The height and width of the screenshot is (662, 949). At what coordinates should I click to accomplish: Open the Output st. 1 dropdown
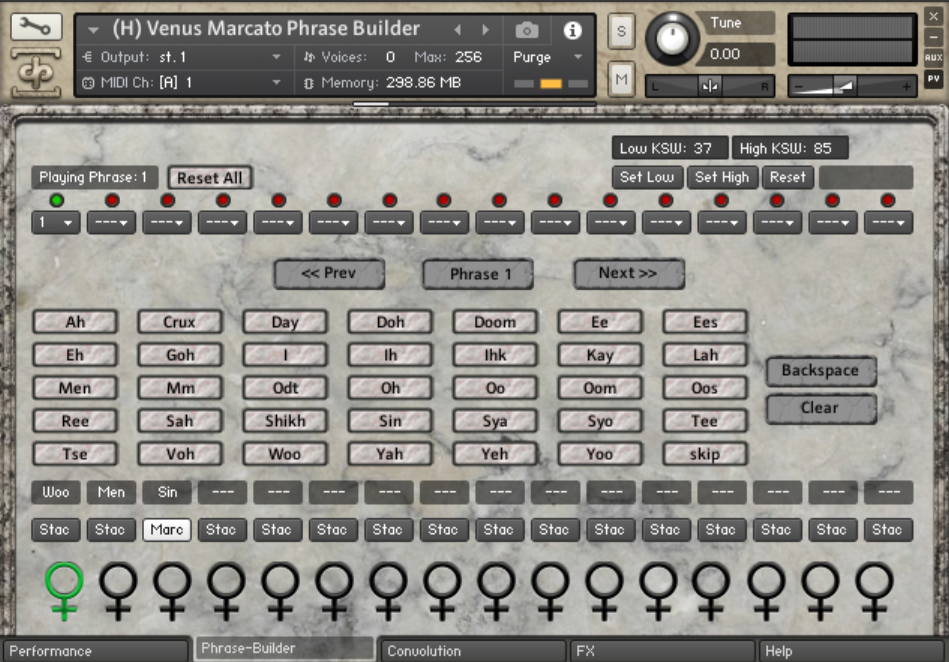pos(183,57)
